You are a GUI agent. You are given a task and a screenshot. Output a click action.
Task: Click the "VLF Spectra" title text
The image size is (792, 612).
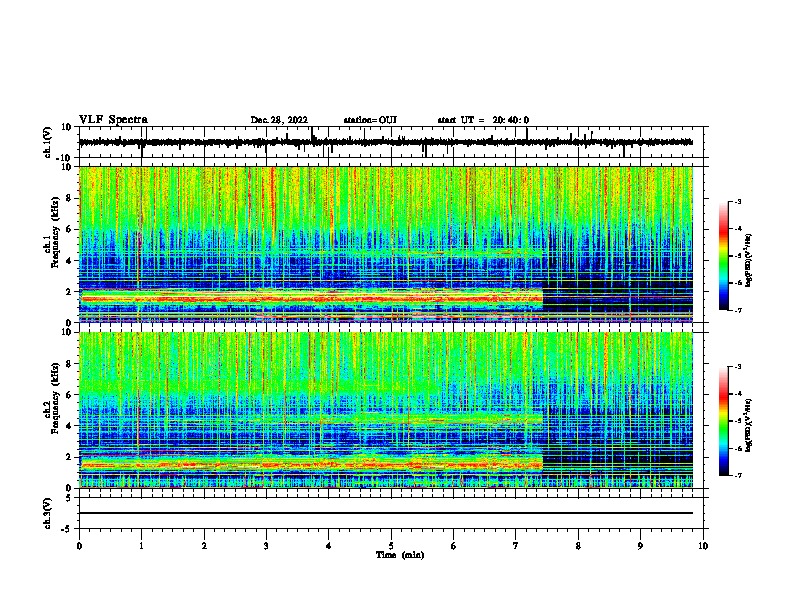click(x=113, y=119)
